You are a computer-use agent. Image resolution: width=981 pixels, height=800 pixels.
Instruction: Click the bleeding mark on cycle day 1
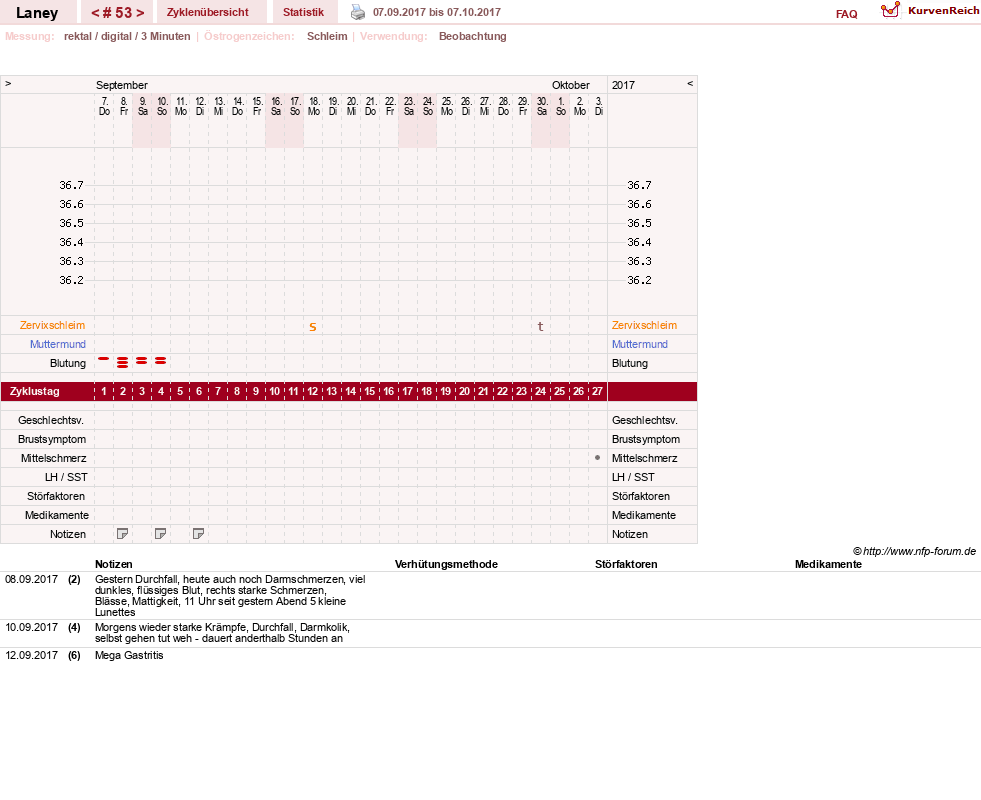[x=104, y=358]
